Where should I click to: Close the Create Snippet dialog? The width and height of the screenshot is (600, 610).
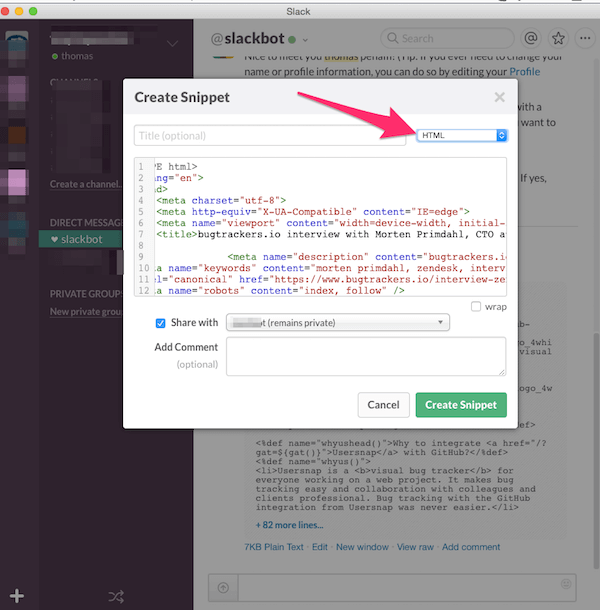[500, 97]
